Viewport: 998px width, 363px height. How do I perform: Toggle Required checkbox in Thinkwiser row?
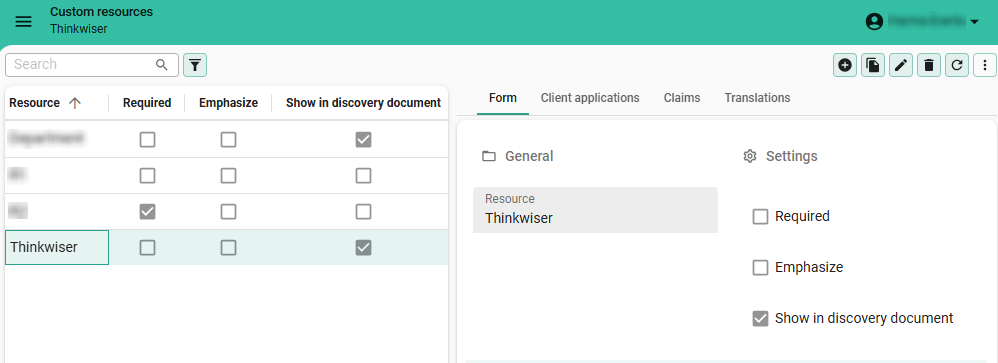tap(147, 247)
